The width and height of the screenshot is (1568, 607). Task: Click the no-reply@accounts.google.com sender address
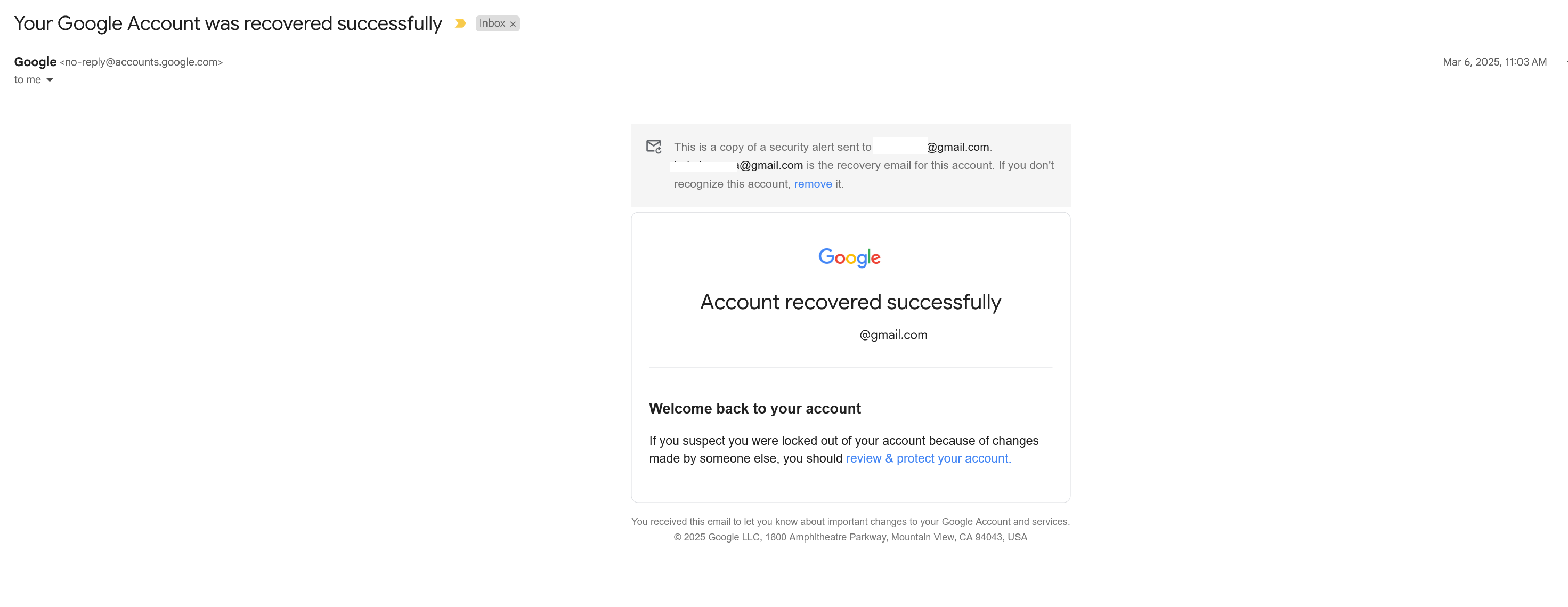141,62
